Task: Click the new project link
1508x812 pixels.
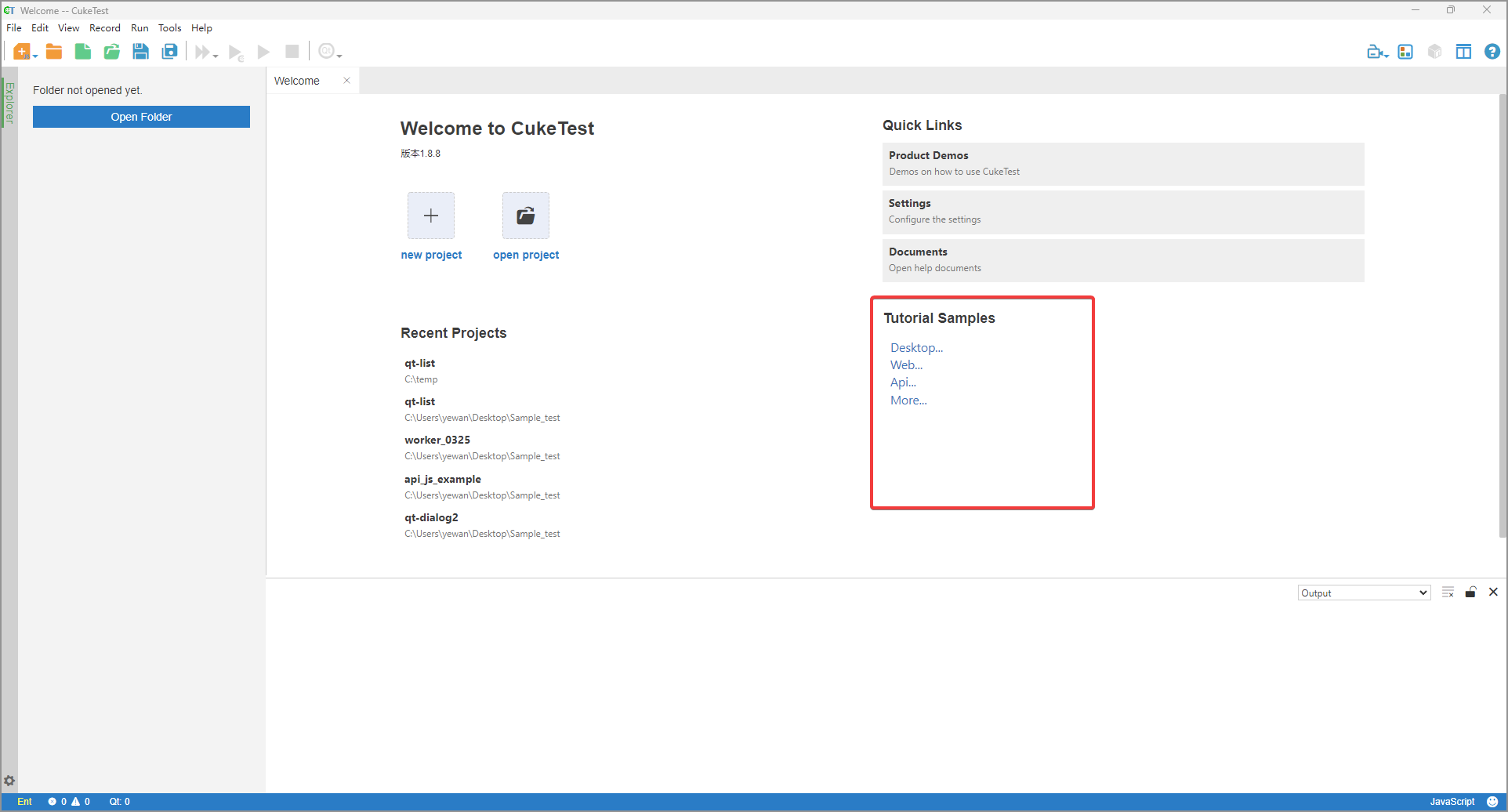Action: tap(431, 255)
